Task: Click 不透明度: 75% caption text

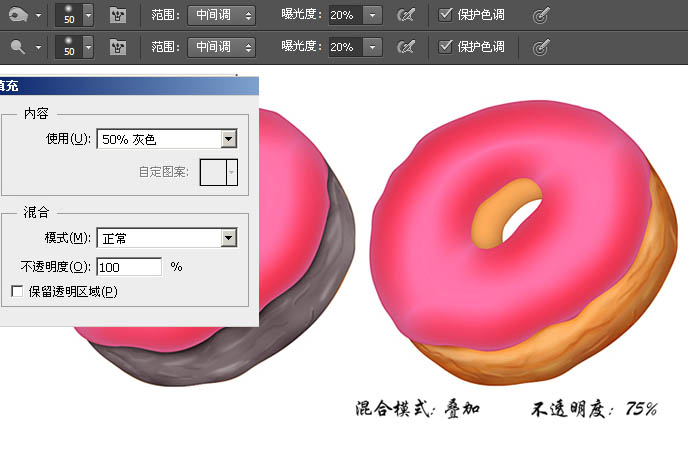Action: click(594, 409)
